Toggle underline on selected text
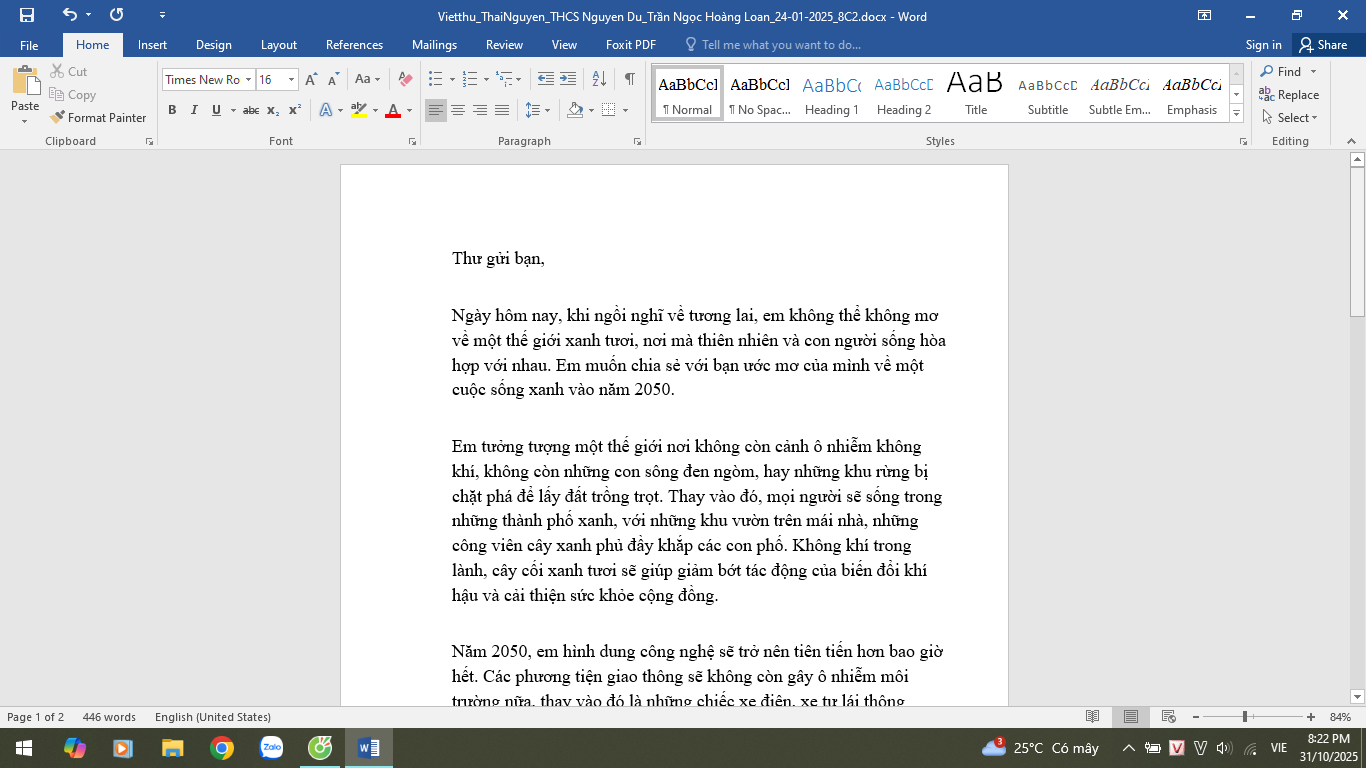Image resolution: width=1366 pixels, height=768 pixels. coord(216,110)
